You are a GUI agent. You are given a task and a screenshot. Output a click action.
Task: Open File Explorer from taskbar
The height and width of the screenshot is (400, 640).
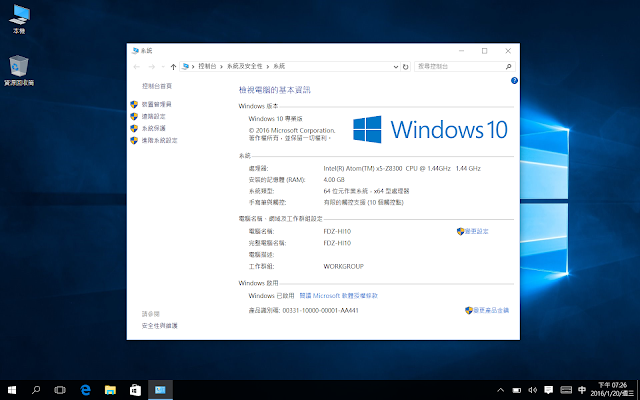(110, 390)
